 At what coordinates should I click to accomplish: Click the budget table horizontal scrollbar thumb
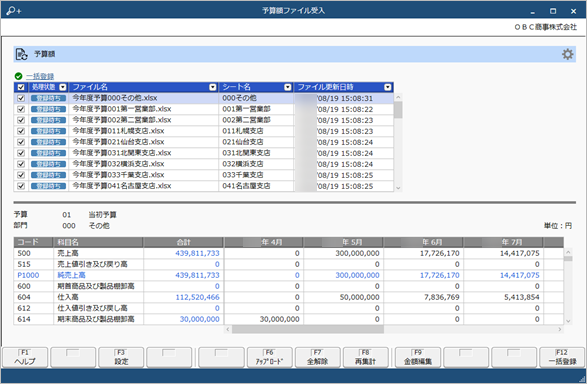pos(308,329)
